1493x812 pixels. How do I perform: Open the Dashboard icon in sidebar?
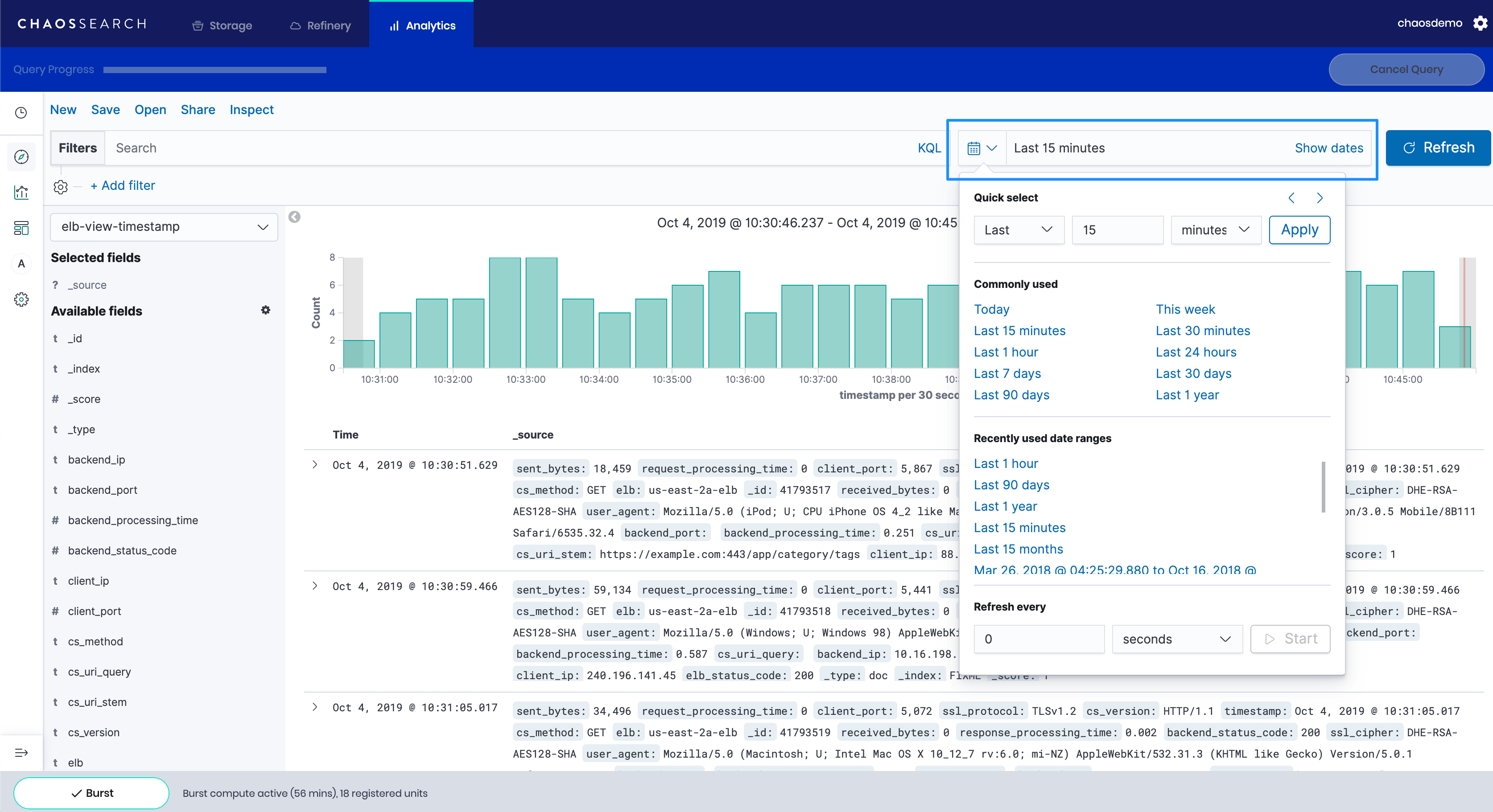click(x=21, y=228)
